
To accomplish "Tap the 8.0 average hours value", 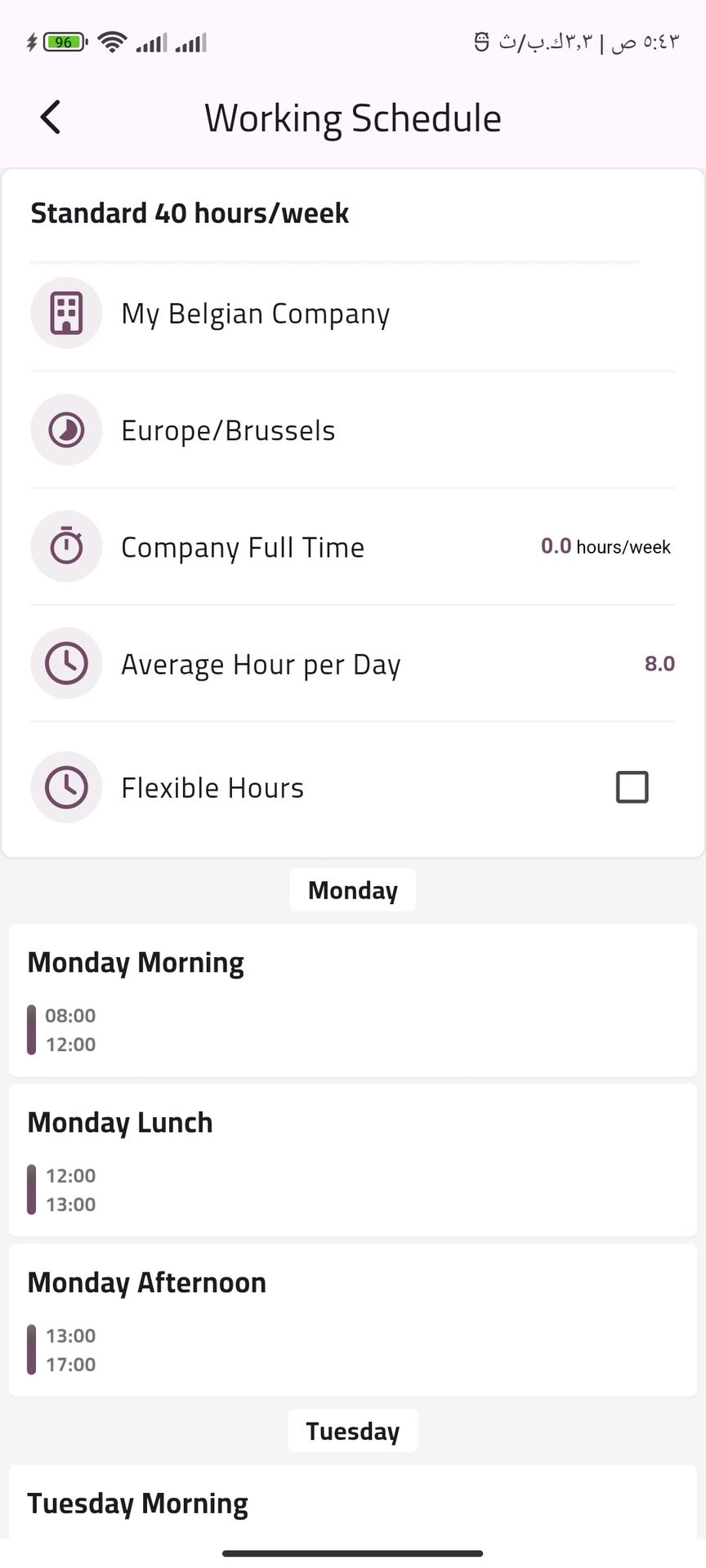I will pyautogui.click(x=659, y=663).
